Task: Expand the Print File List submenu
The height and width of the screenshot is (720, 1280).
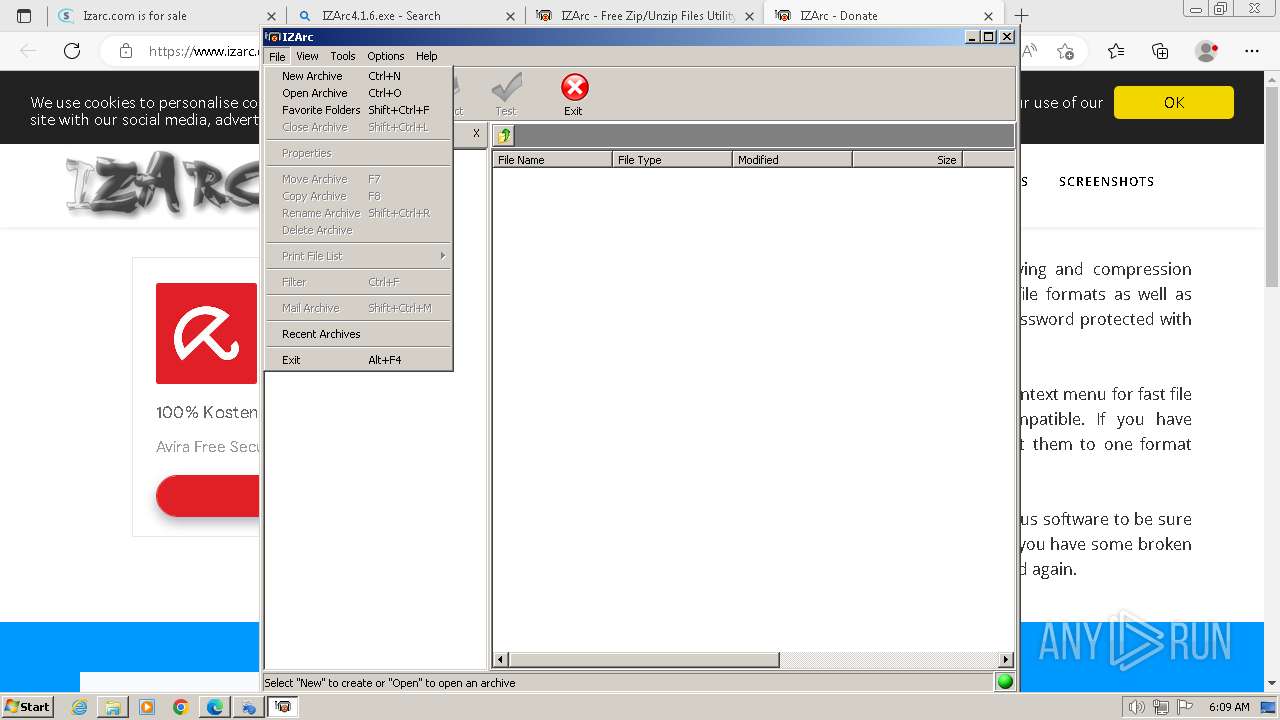Action: [359, 256]
